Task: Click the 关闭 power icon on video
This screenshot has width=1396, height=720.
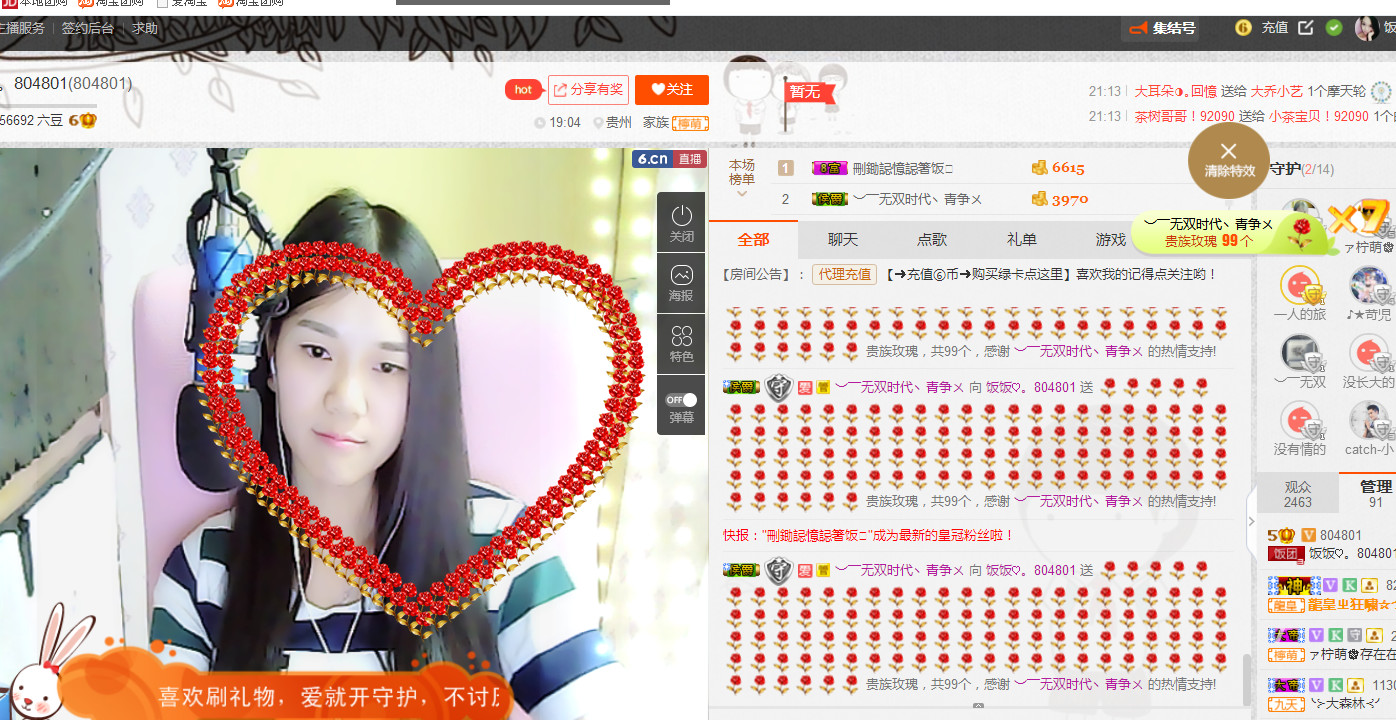Action: [682, 222]
